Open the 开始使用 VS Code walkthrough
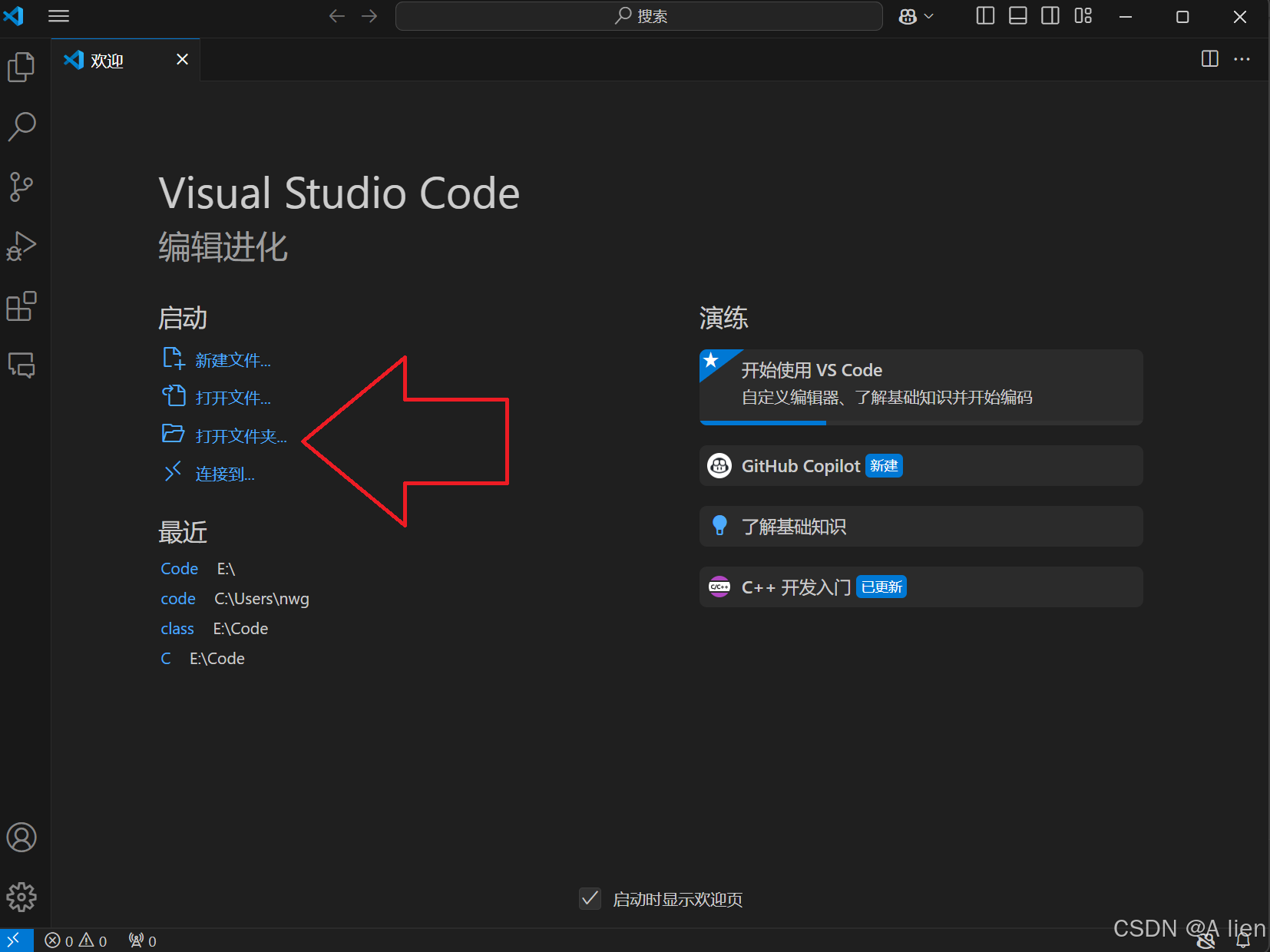1270x952 pixels. [921, 387]
